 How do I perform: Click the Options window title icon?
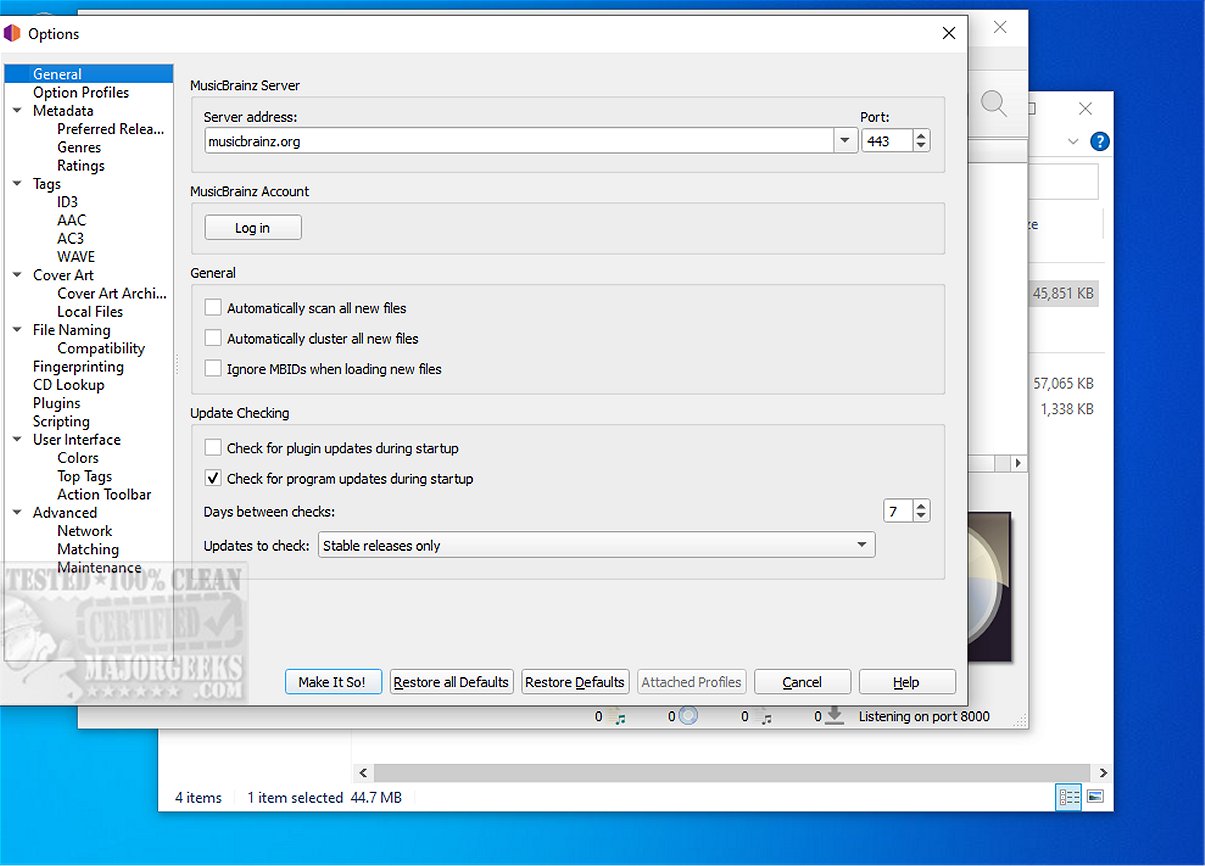tap(13, 33)
